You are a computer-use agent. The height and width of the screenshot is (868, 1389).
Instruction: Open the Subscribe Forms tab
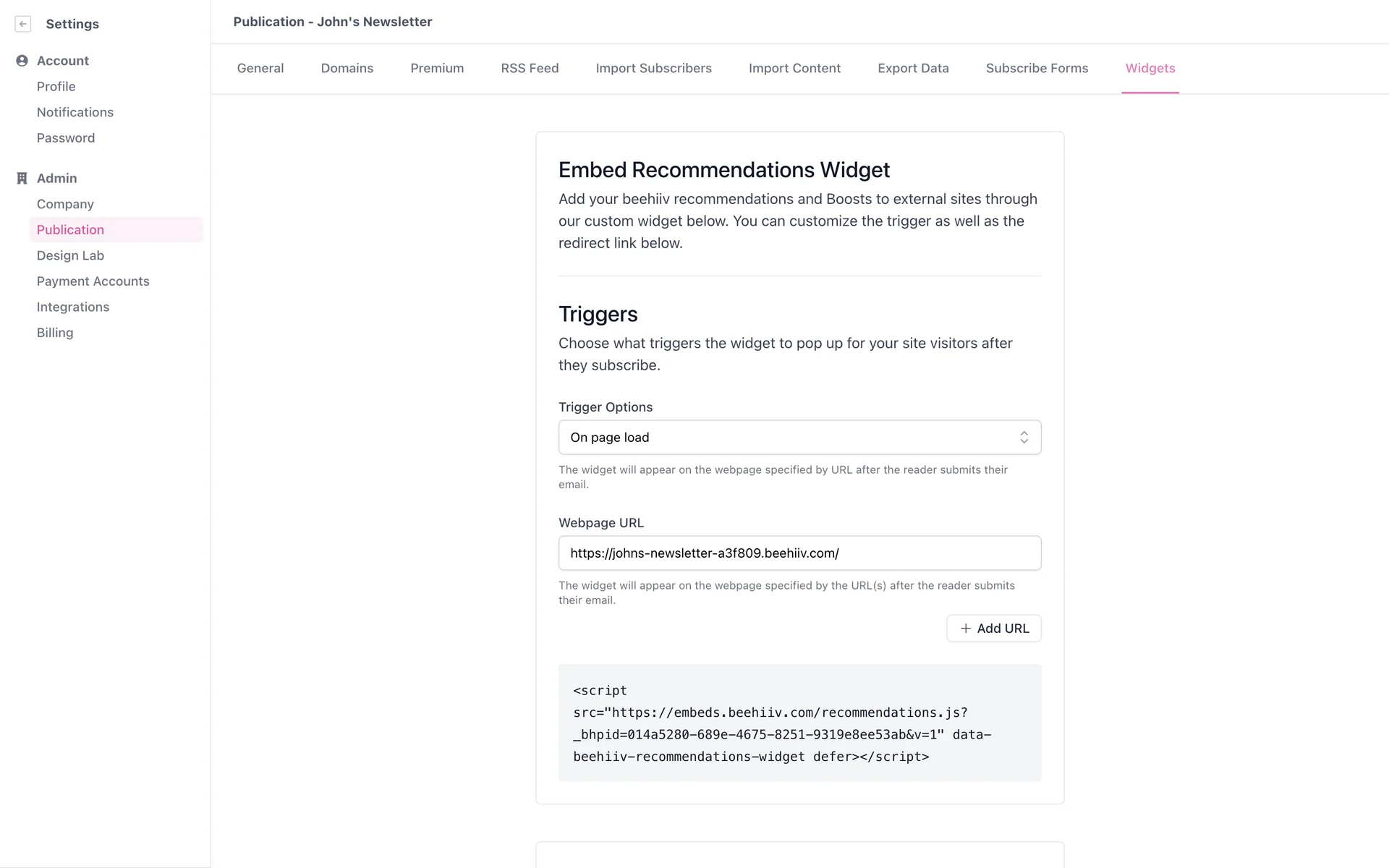(x=1037, y=68)
